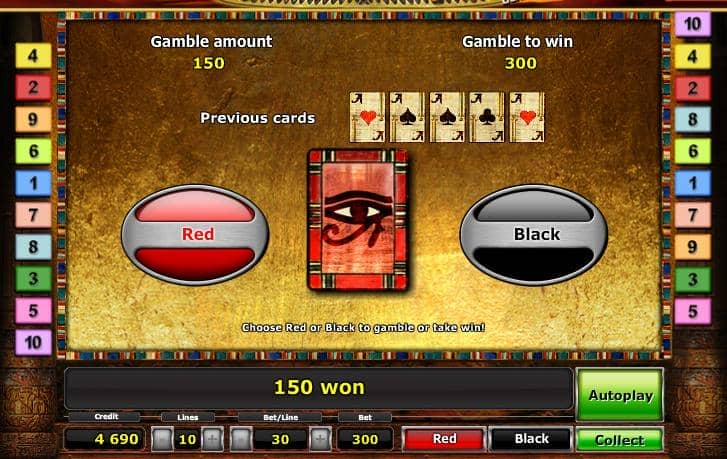727x459 pixels.
Task: Decrease Lines with the minus button
Action: (162, 439)
